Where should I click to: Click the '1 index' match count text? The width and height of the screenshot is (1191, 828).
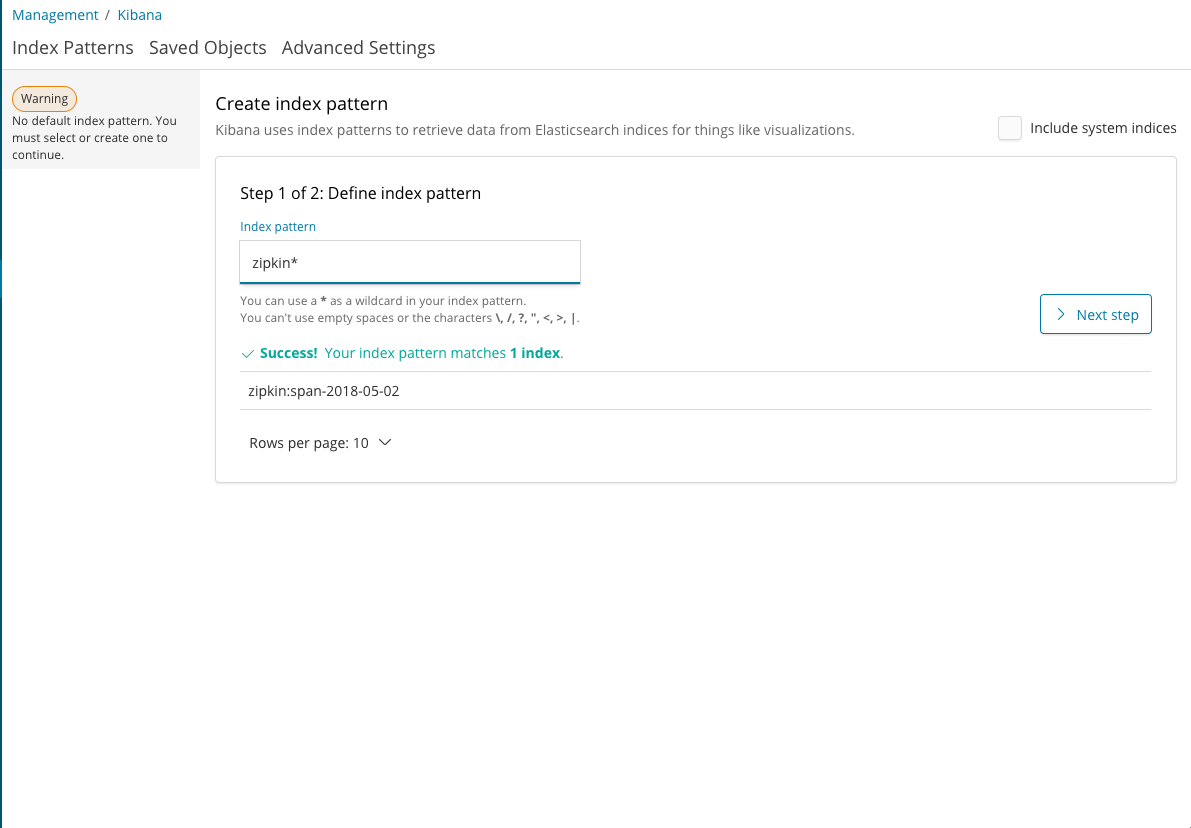[x=535, y=353]
